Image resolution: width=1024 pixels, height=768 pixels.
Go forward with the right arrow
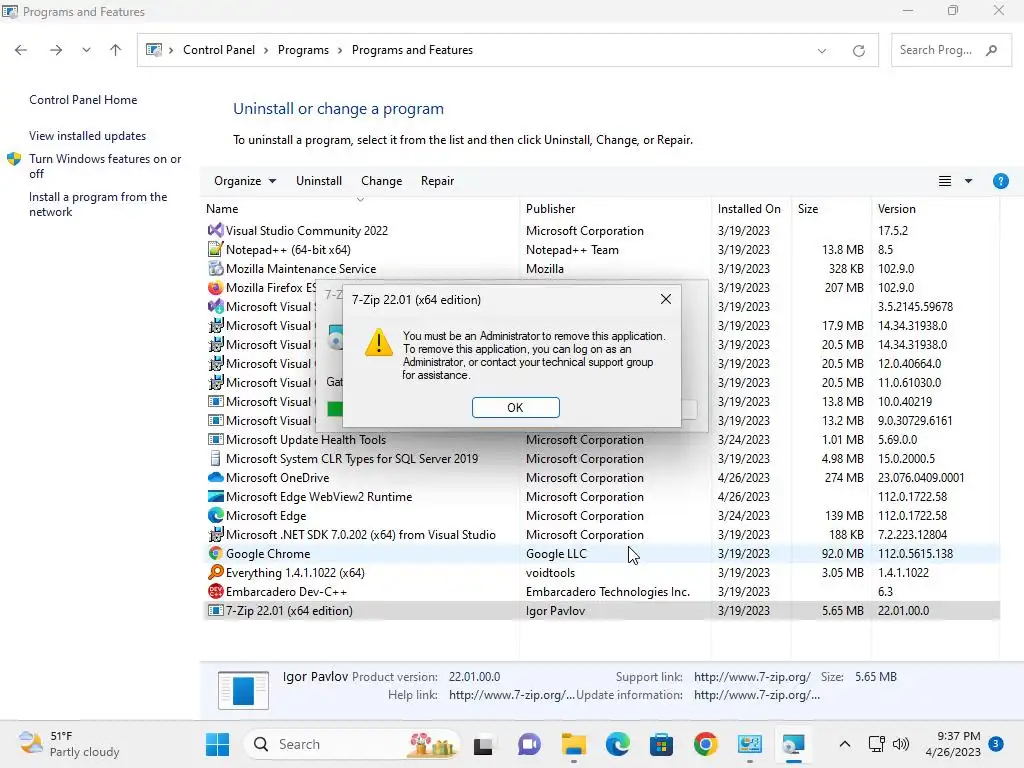56,50
